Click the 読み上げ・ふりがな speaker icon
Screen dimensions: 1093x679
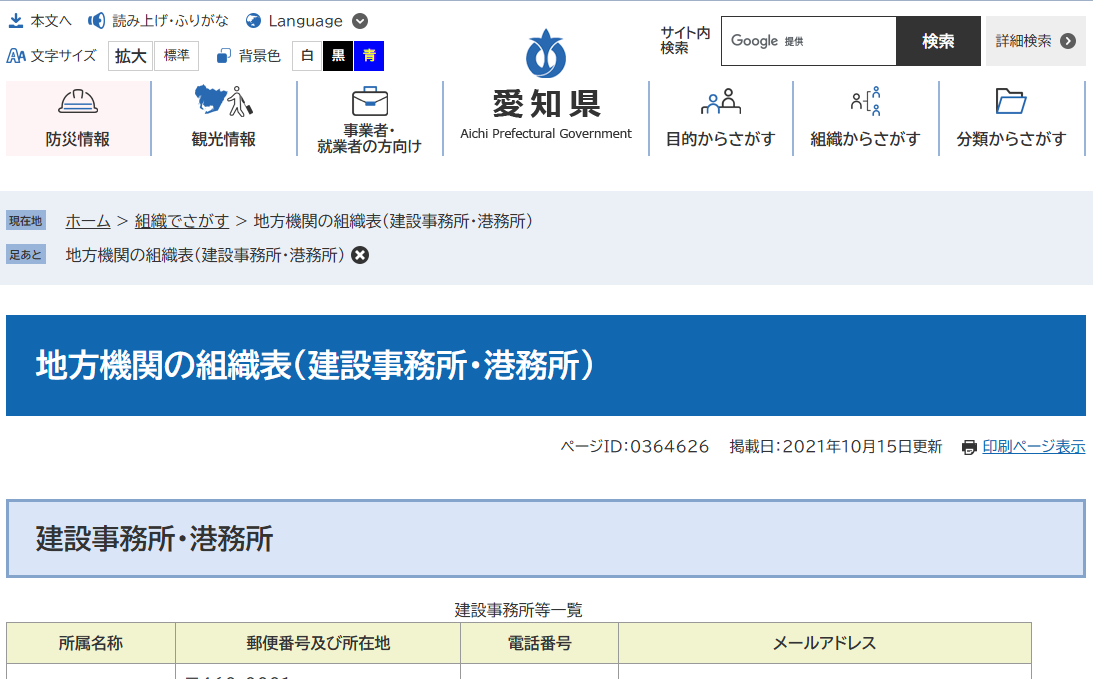pyautogui.click(x=96, y=18)
